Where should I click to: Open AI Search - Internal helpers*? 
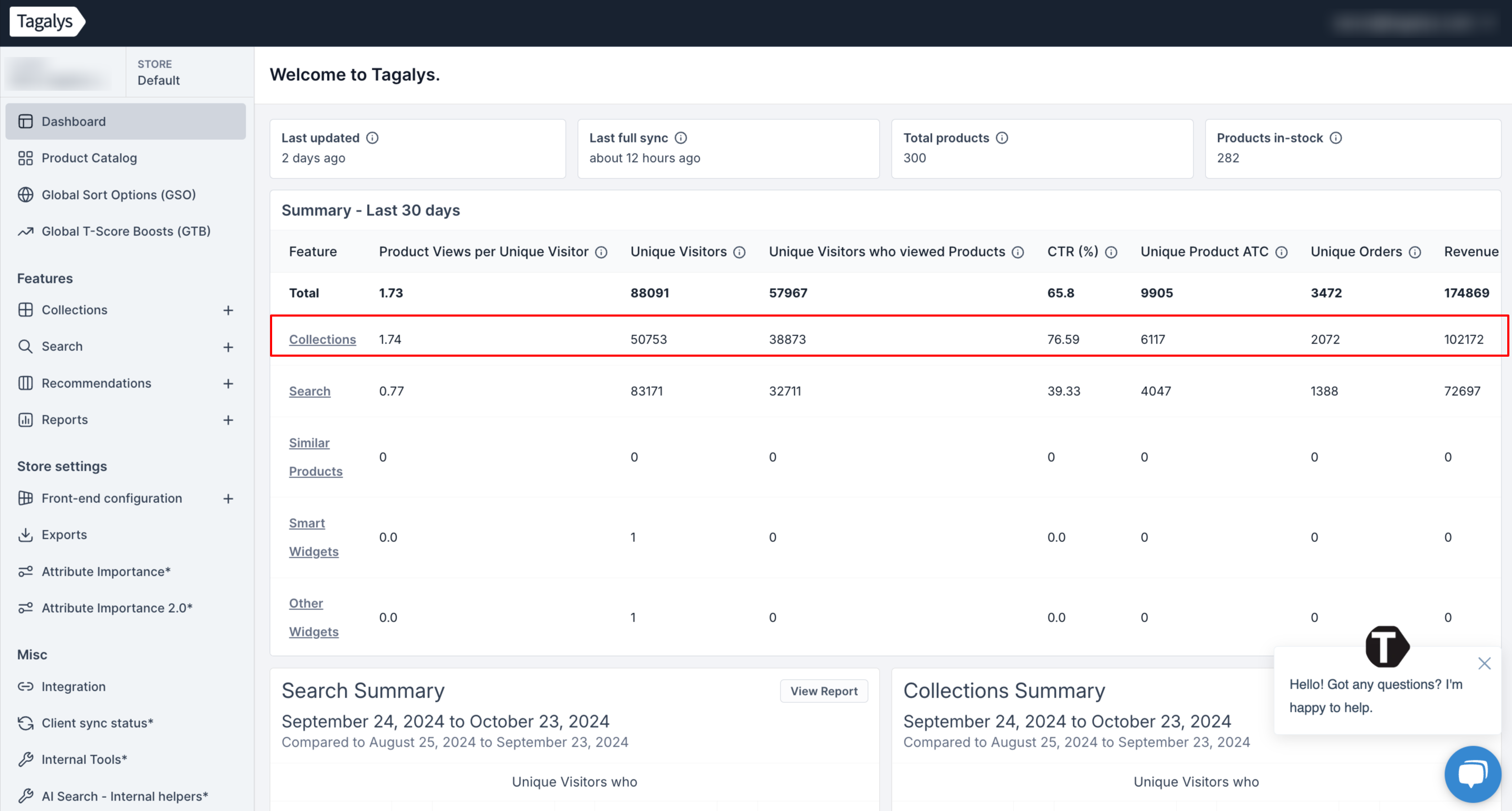(x=125, y=796)
